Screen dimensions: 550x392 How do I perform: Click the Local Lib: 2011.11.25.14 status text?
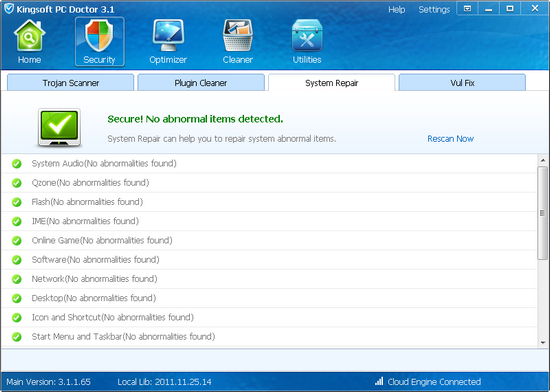coord(165,382)
